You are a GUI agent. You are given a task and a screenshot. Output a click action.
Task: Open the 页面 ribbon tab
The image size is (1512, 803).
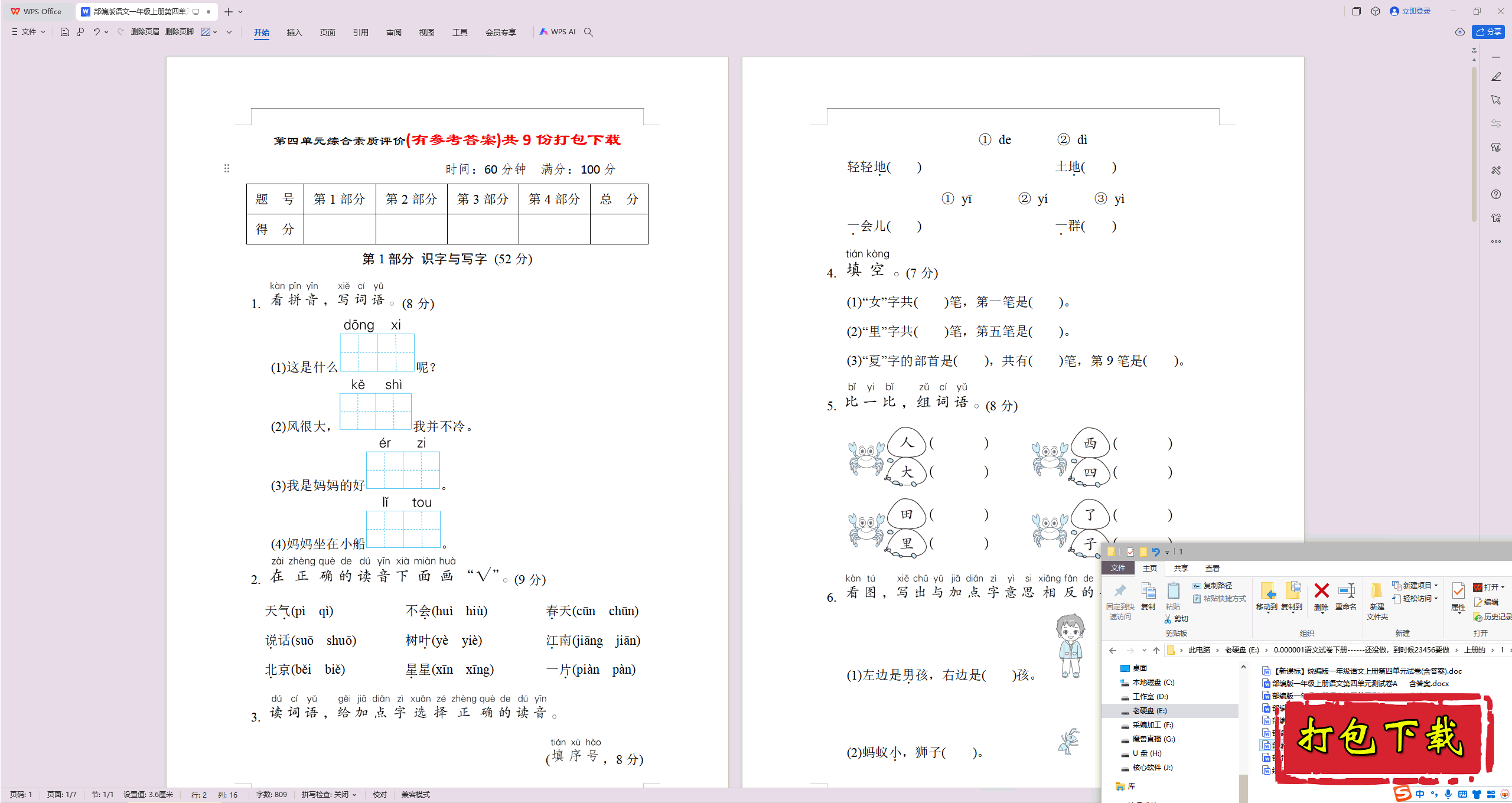tap(328, 32)
